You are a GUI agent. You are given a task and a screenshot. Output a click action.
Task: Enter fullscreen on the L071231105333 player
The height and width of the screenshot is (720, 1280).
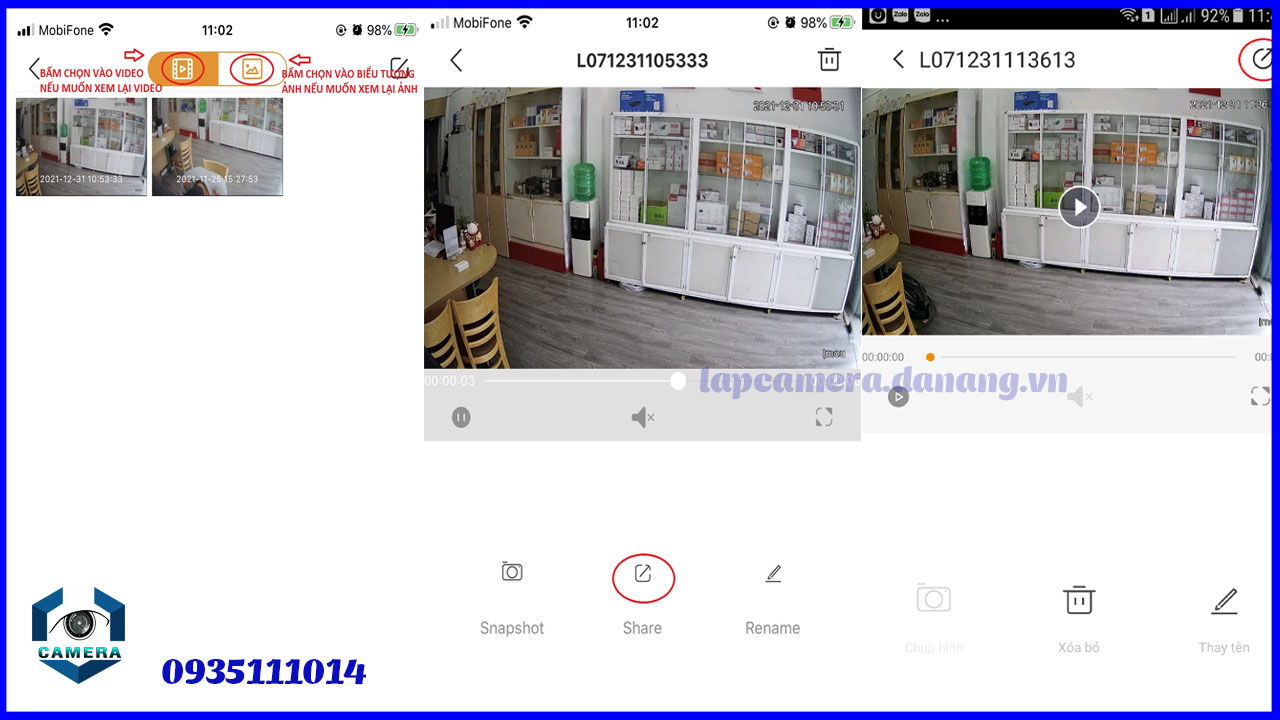(823, 417)
